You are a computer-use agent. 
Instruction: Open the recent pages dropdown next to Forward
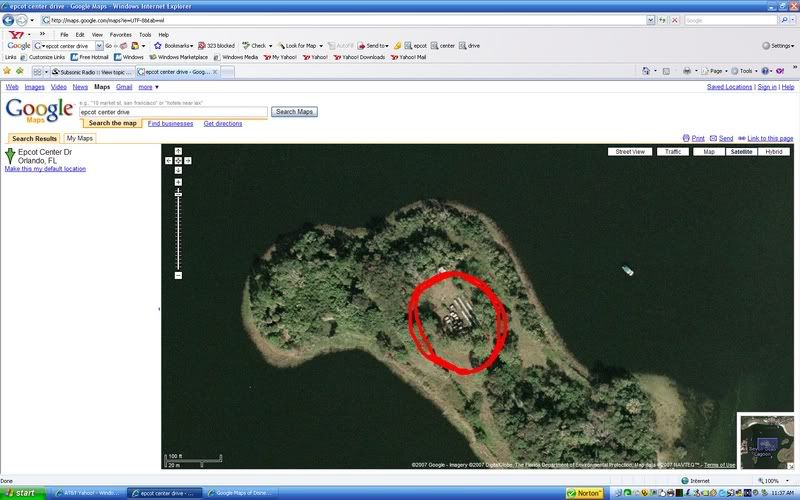32,20
